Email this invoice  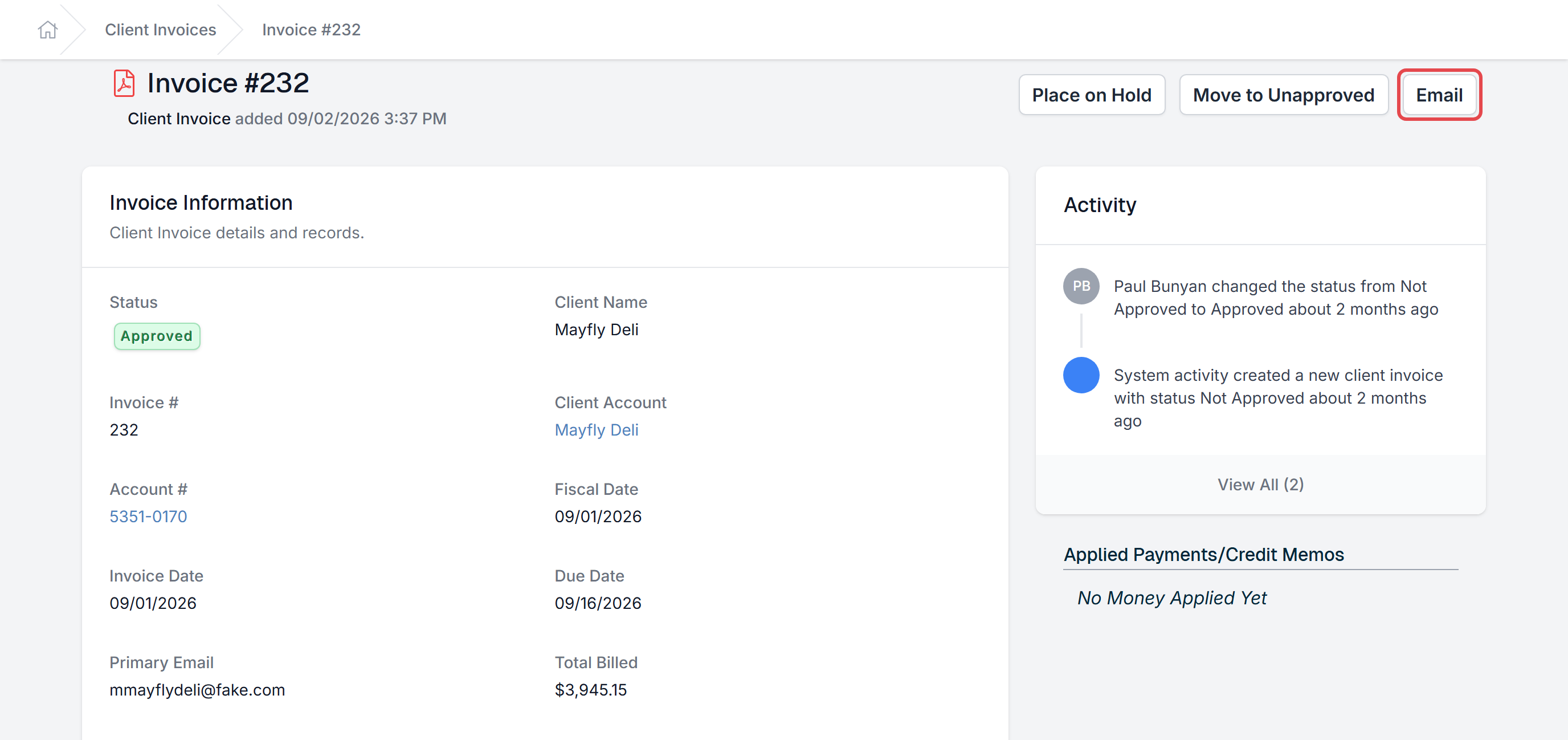coord(1439,95)
